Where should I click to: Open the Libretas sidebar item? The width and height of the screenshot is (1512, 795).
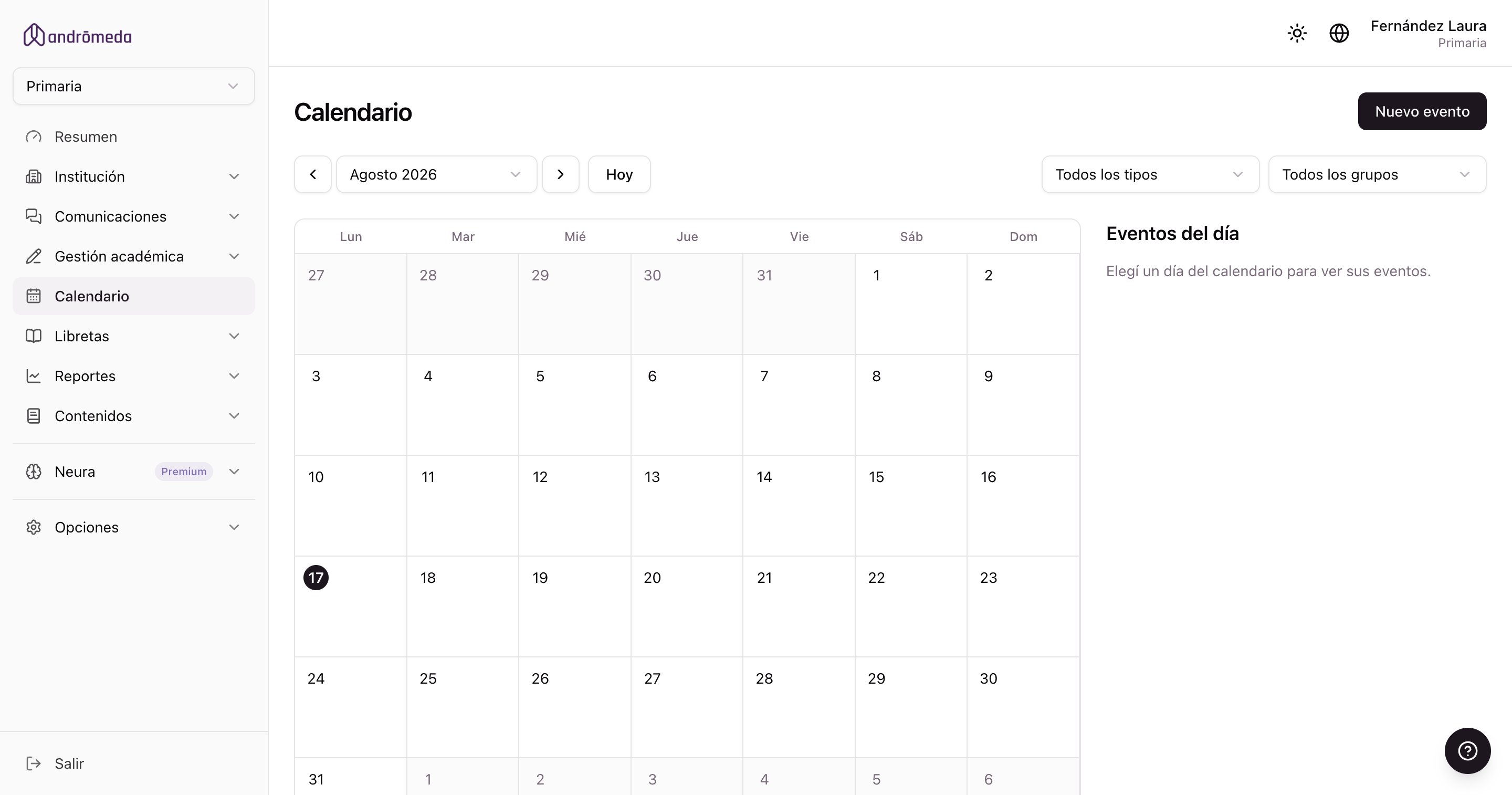134,337
